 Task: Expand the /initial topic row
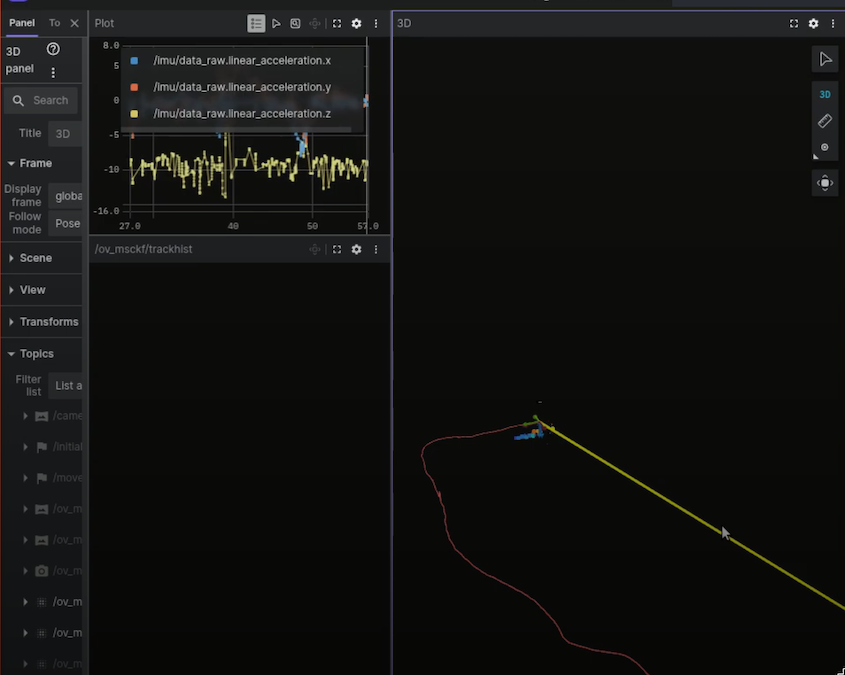coord(25,447)
